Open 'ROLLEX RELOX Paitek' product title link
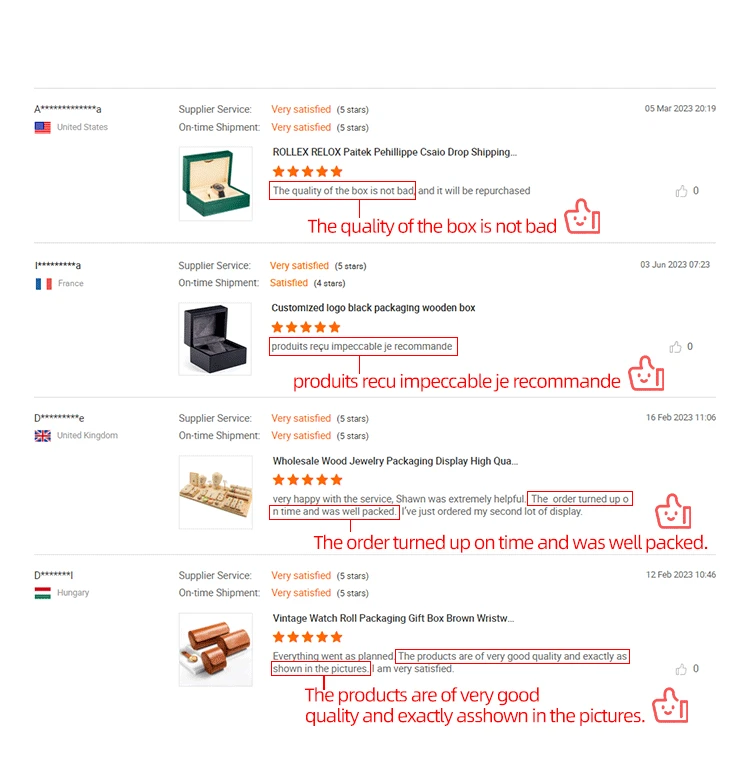Screen dimensions: 750x773 (x=394, y=152)
